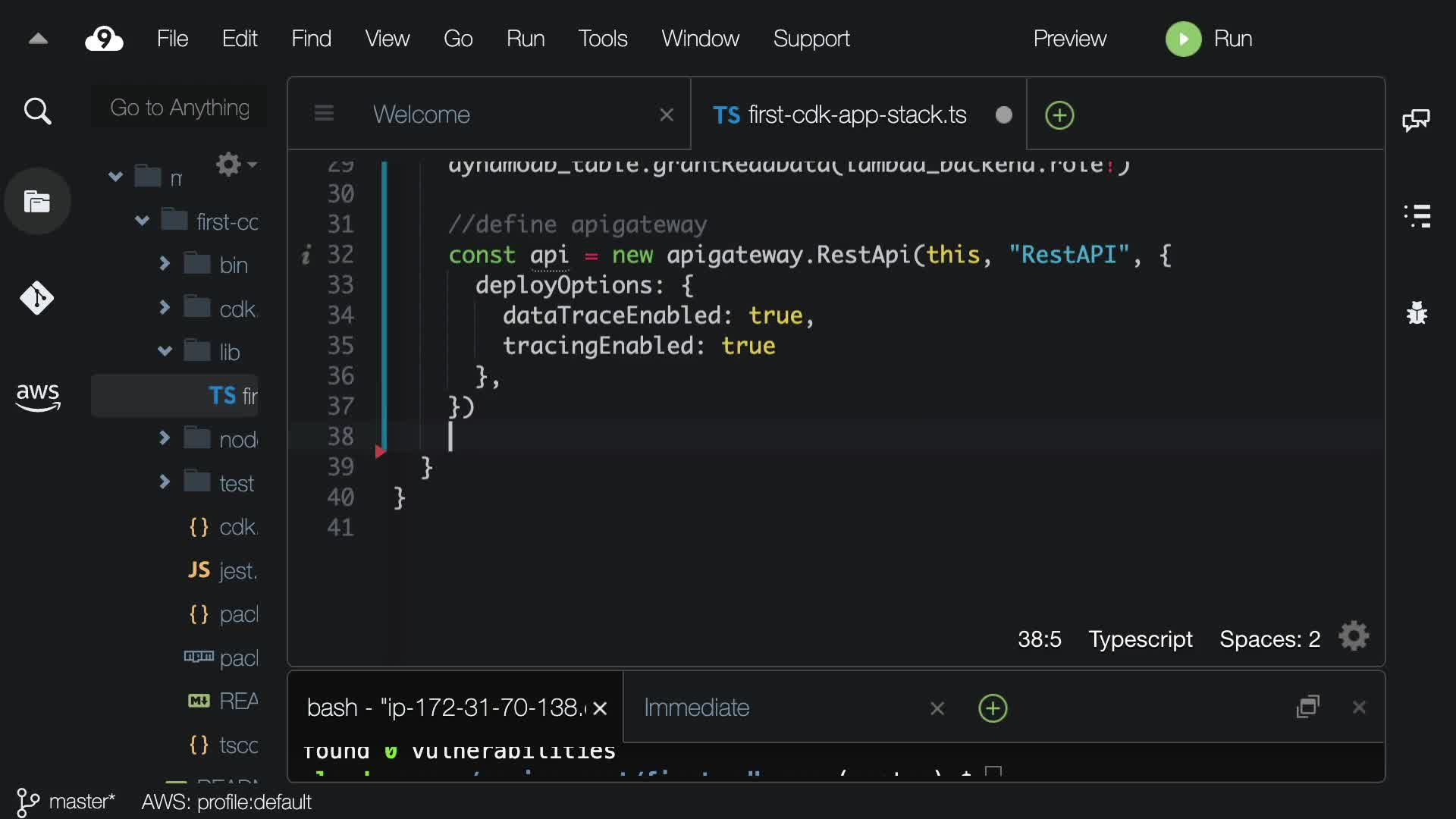Open the Tools menu
The image size is (1456, 819).
[x=602, y=39]
